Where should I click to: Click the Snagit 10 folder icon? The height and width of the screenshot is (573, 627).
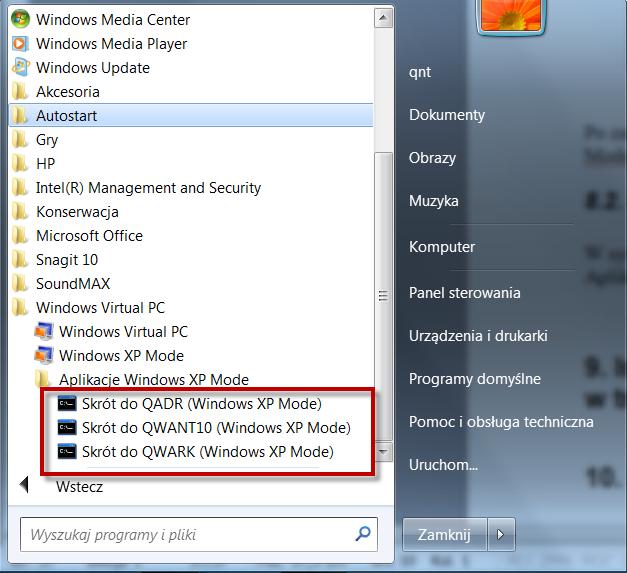[20, 260]
